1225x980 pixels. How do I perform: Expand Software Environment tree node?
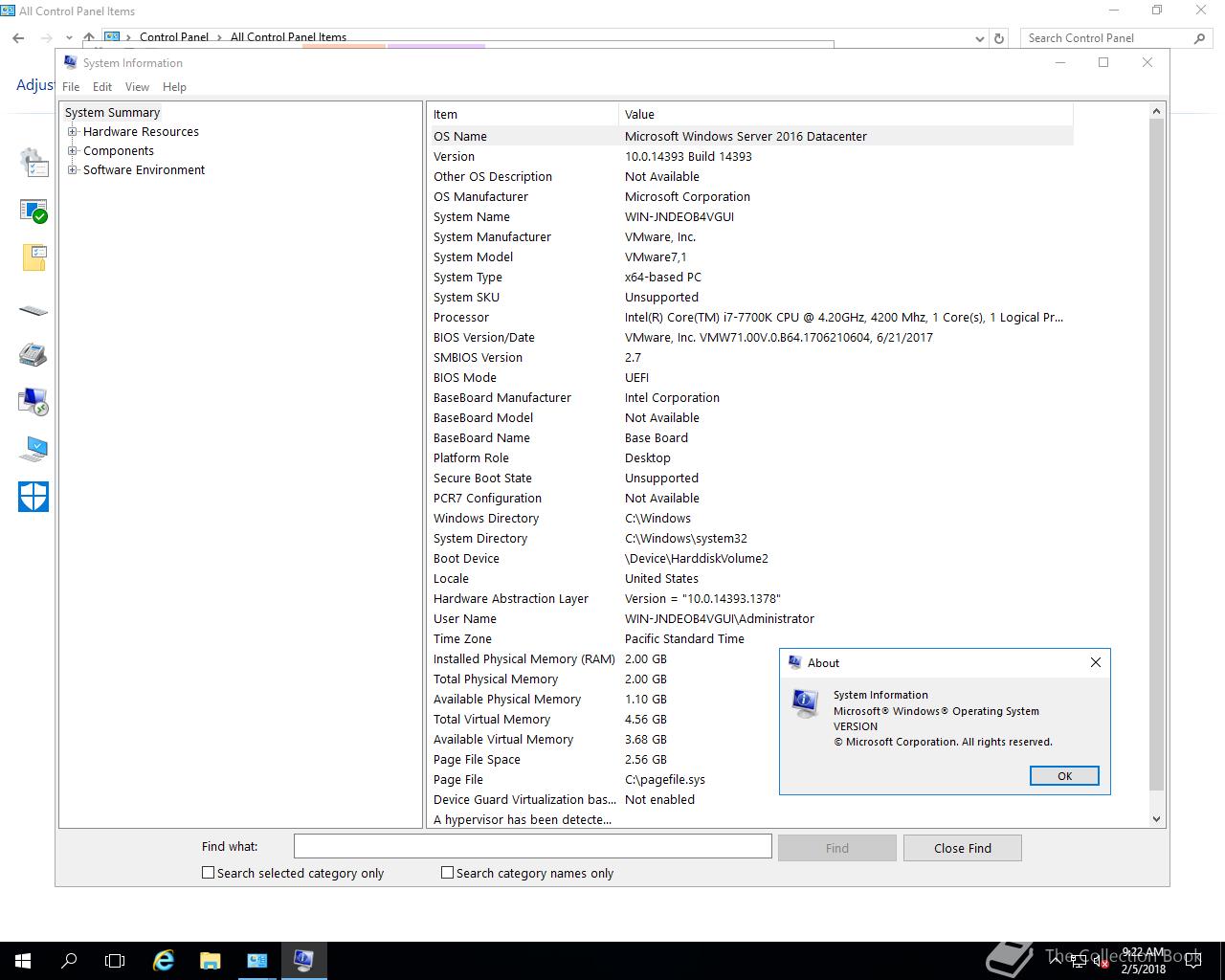(72, 170)
